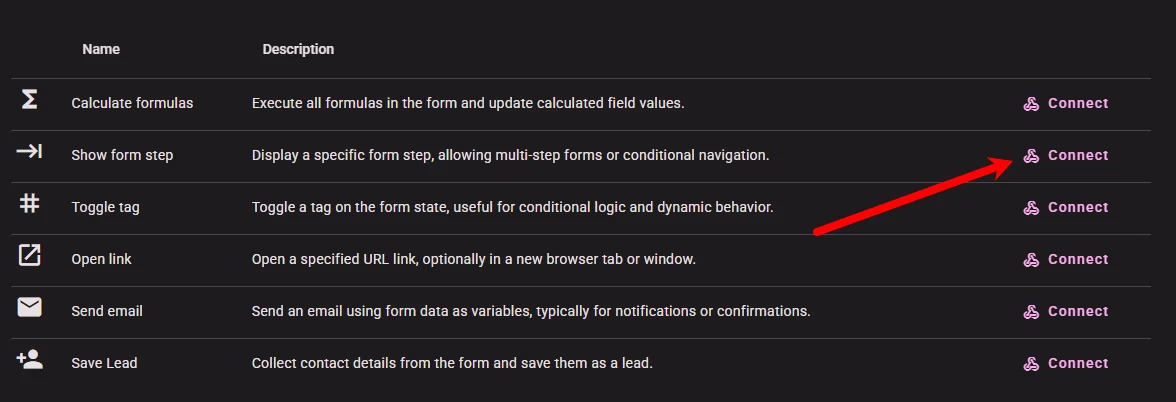Click the webhook icon in Save Lead row
Image resolution: width=1176 pixels, height=402 pixels.
click(1031, 364)
